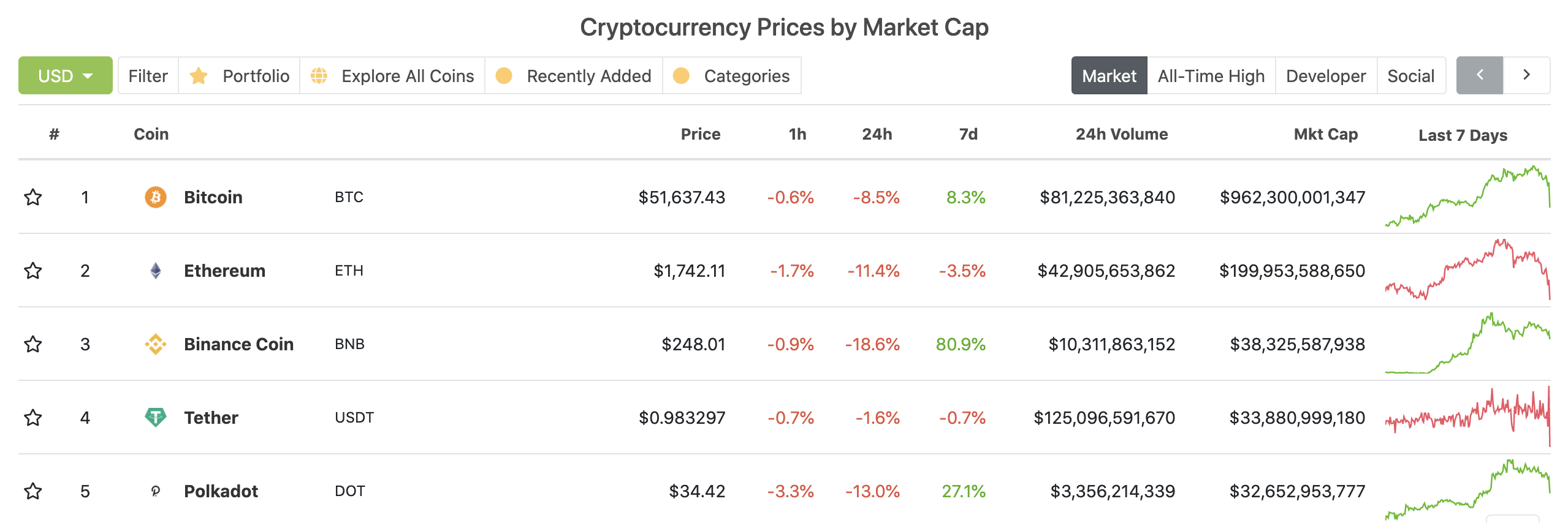Click the Polkadot logo icon
This screenshot has height=523, width=1568.
[x=156, y=491]
